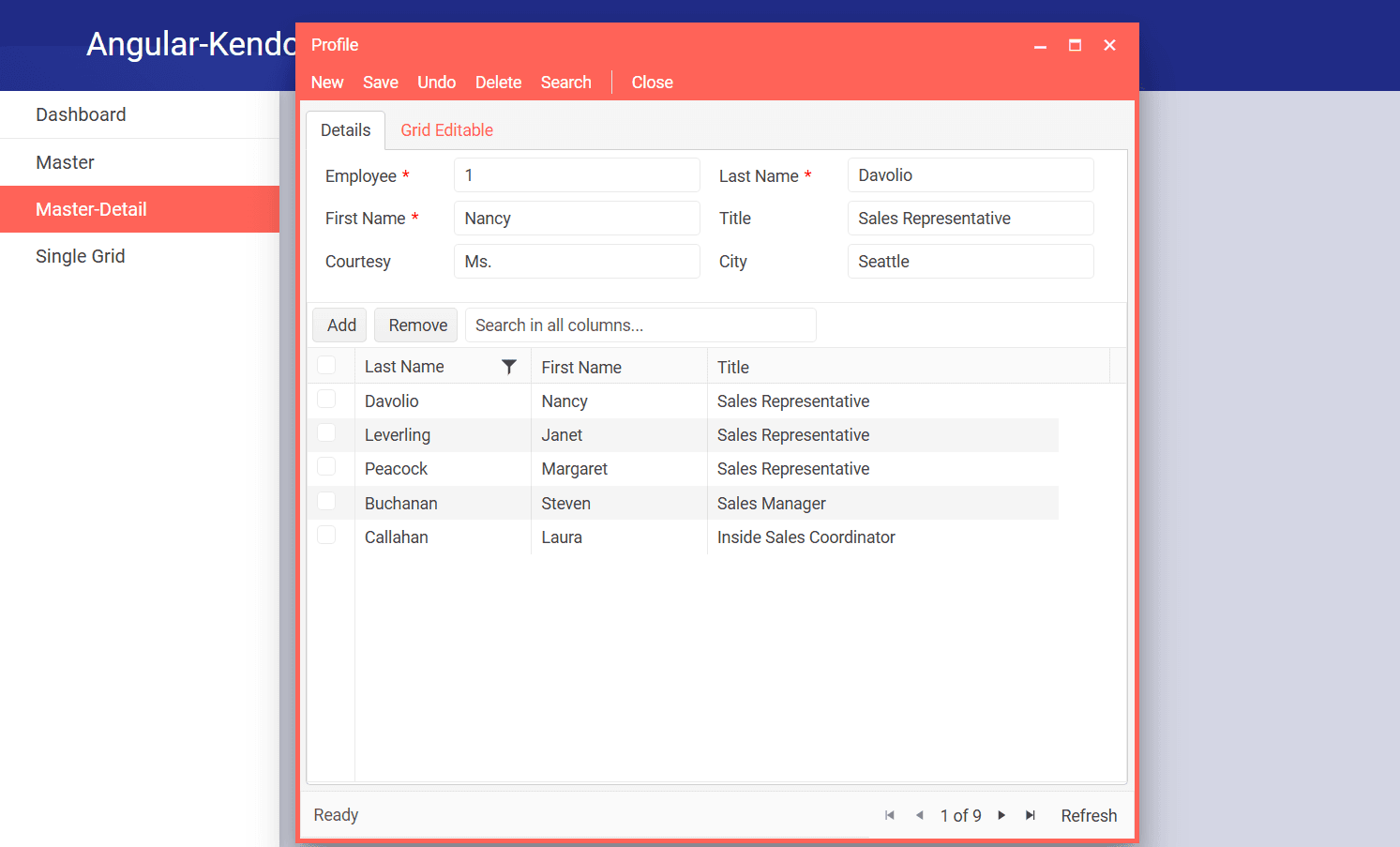Open Dashboard in the sidebar
The image size is (1400, 847).
[x=140, y=114]
